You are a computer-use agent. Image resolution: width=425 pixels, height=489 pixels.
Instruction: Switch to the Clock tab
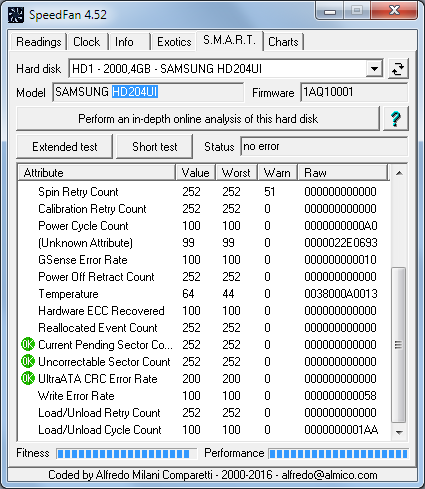pyautogui.click(x=87, y=42)
